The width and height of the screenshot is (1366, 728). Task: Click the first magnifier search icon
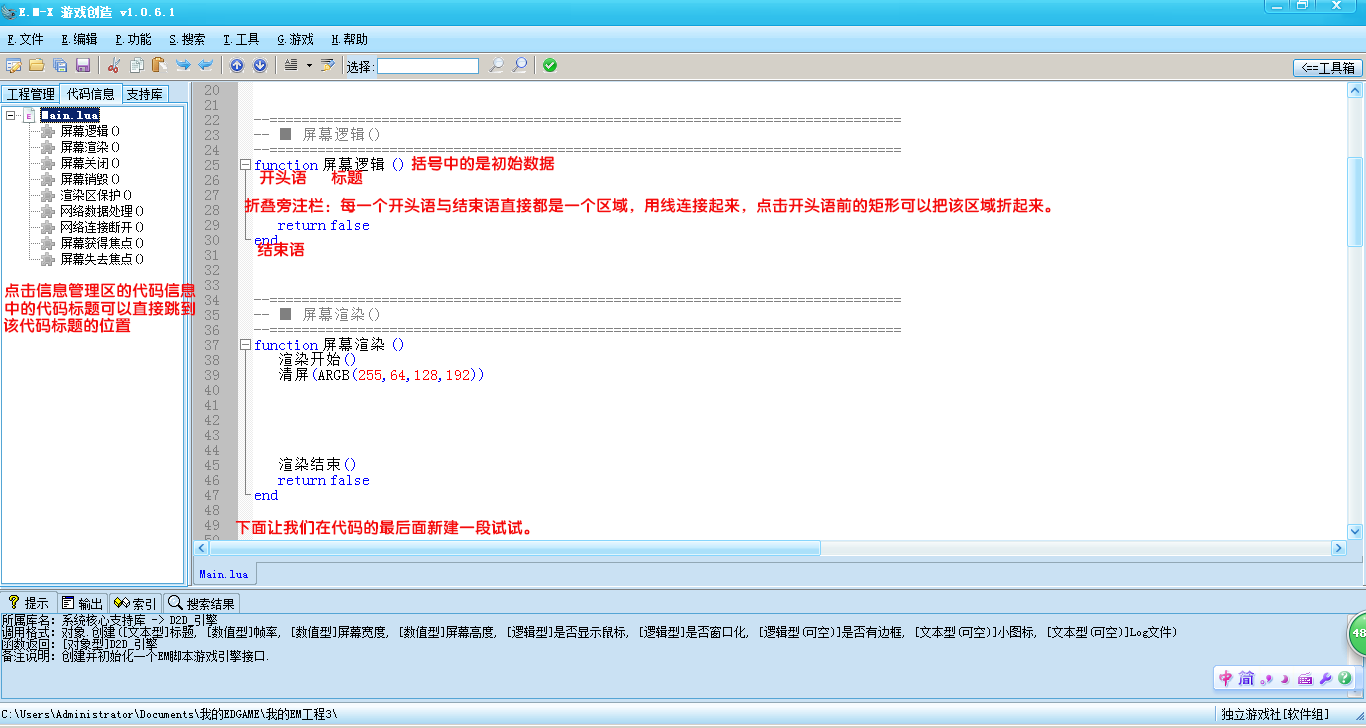[x=496, y=65]
